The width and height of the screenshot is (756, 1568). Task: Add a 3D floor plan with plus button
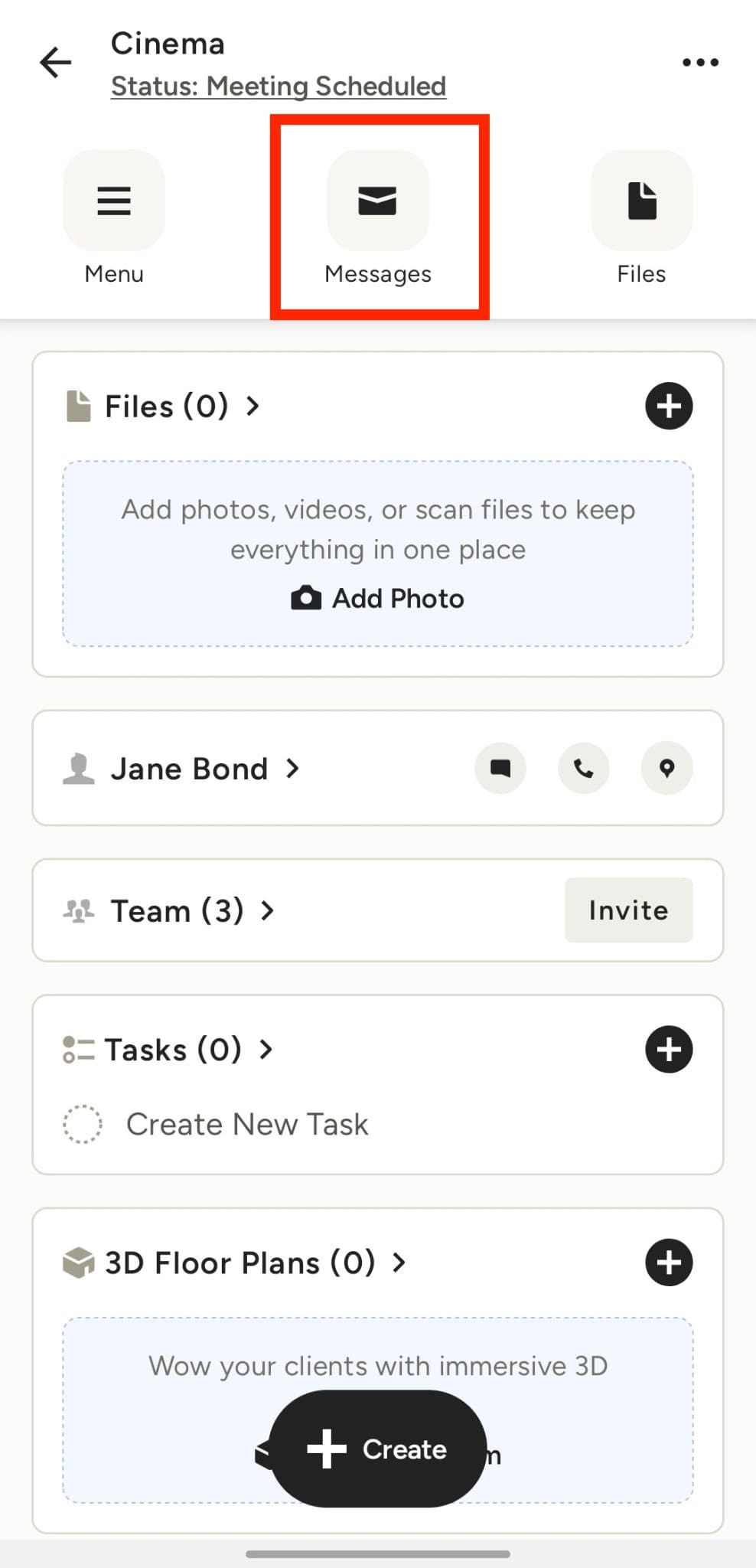click(x=669, y=1263)
